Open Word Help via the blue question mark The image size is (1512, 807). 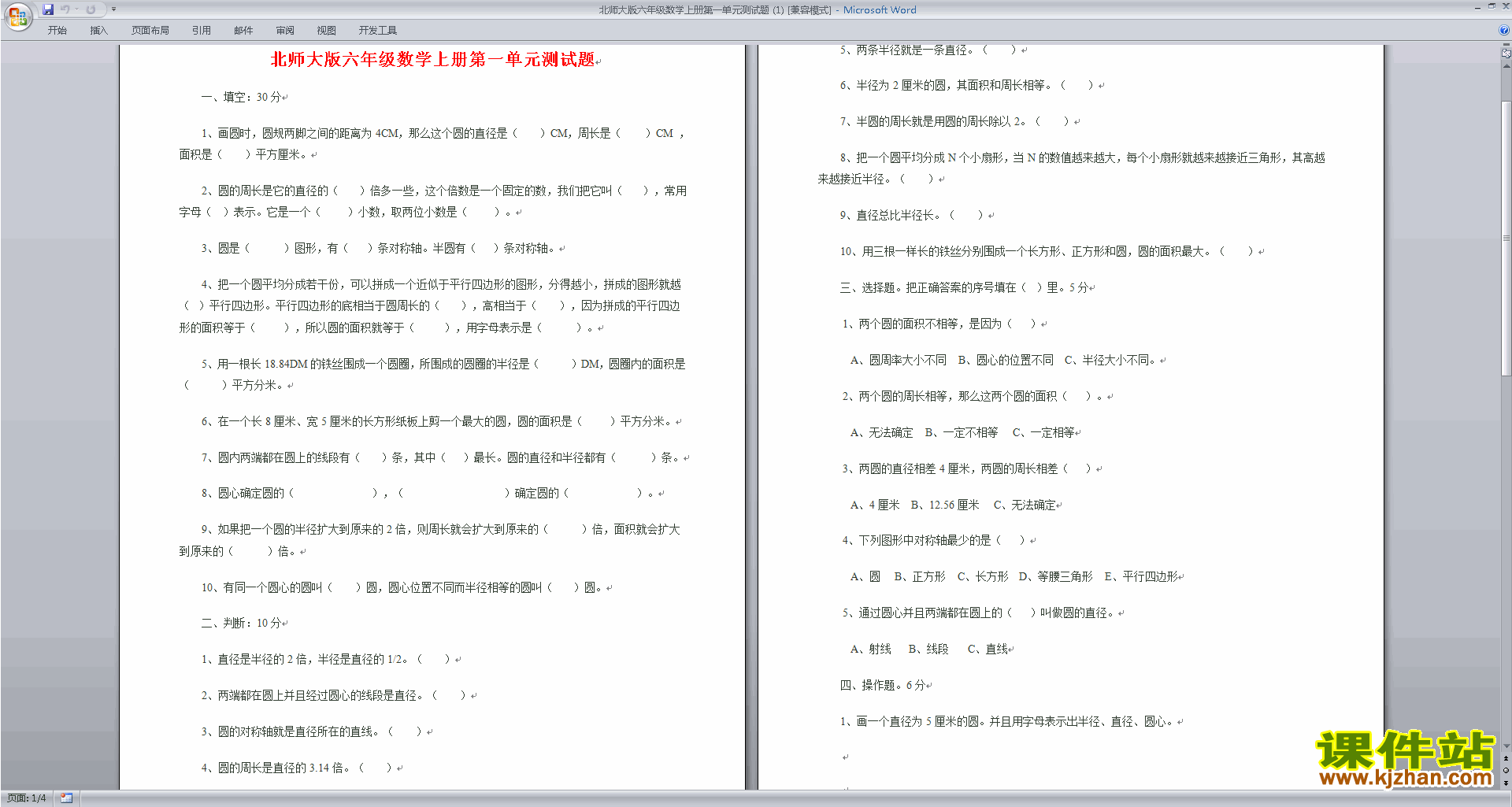pos(1504,31)
